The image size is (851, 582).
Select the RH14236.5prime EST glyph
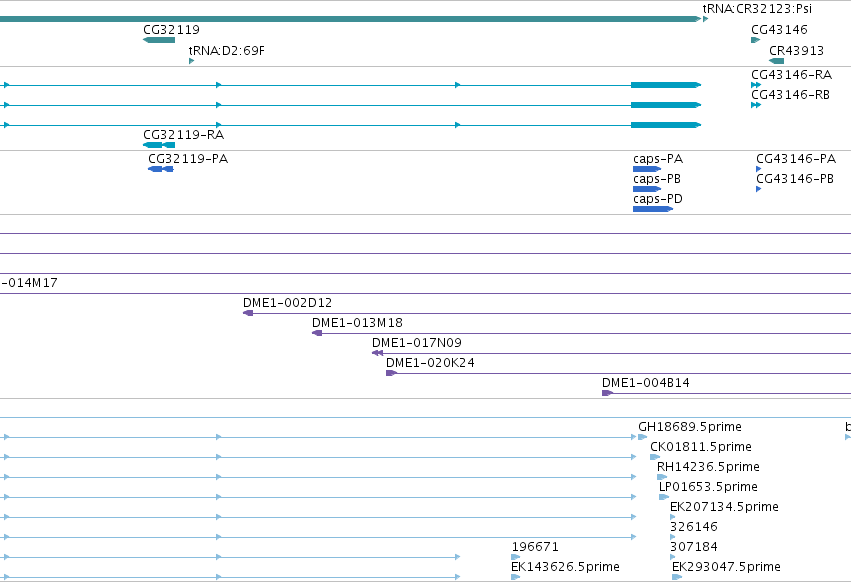[662, 477]
